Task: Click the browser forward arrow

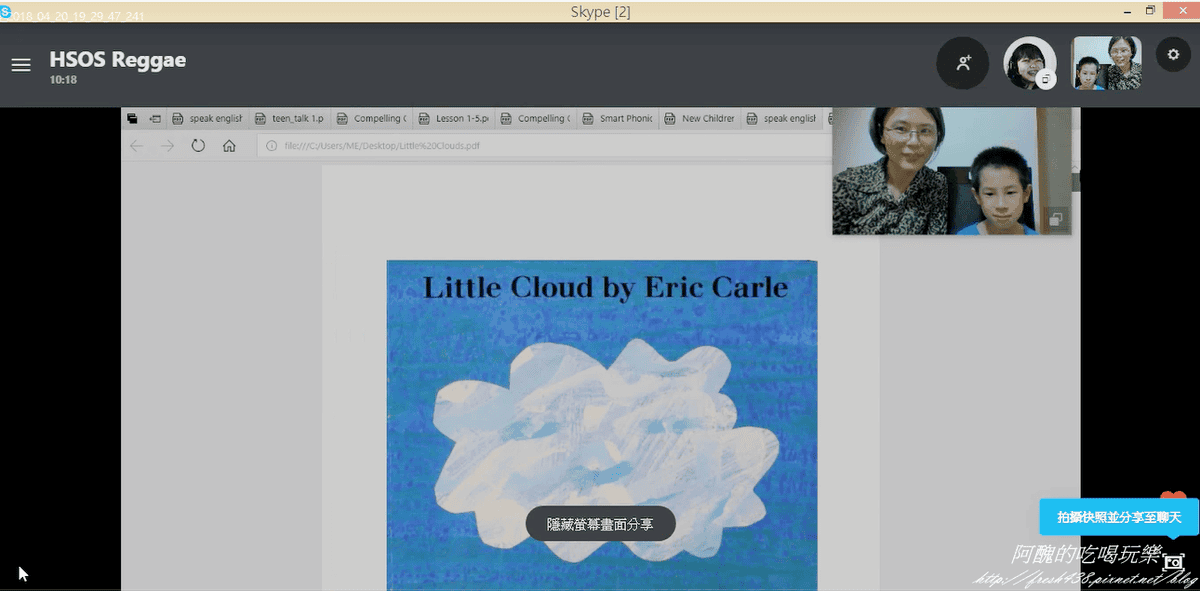Action: click(x=167, y=146)
